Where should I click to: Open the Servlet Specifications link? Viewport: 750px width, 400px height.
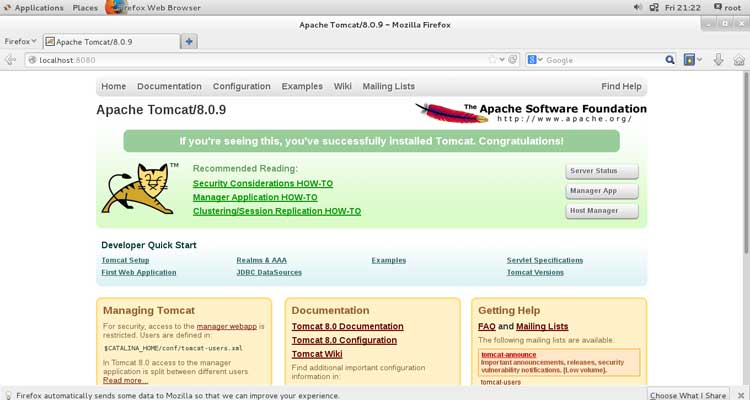point(545,260)
